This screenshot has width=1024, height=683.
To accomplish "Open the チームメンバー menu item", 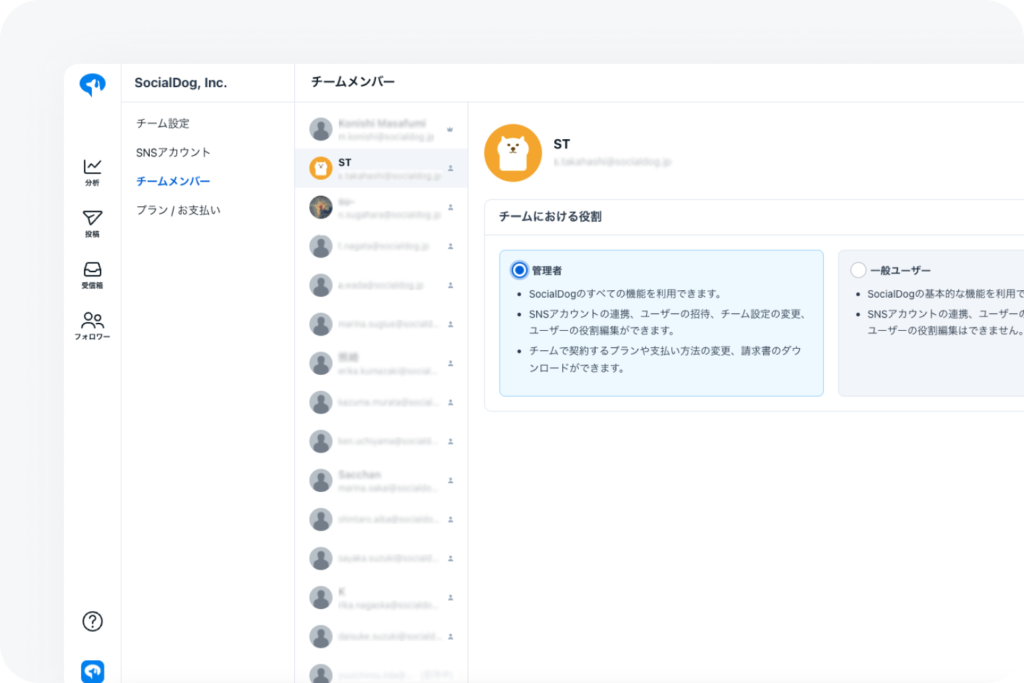I will 174,181.
